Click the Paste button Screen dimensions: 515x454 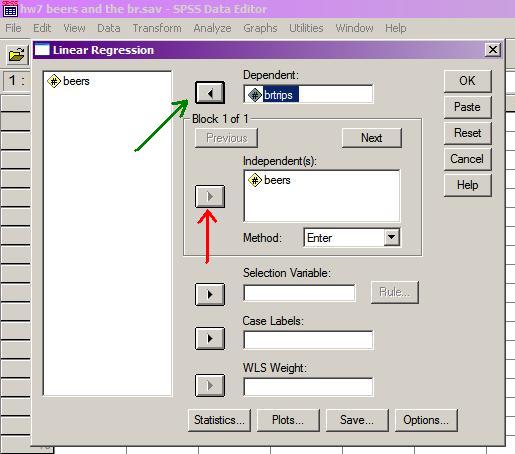467,107
